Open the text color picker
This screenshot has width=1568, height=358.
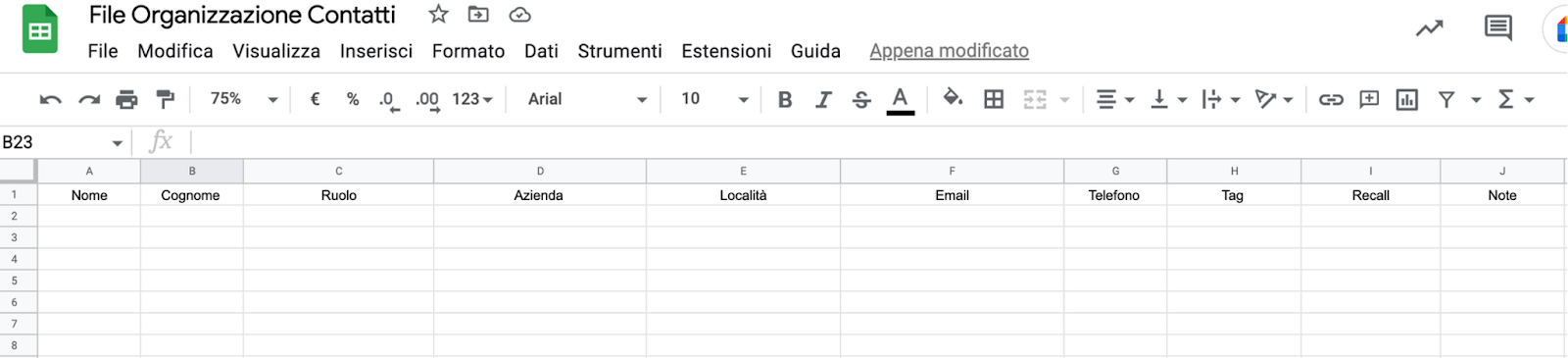tap(900, 99)
